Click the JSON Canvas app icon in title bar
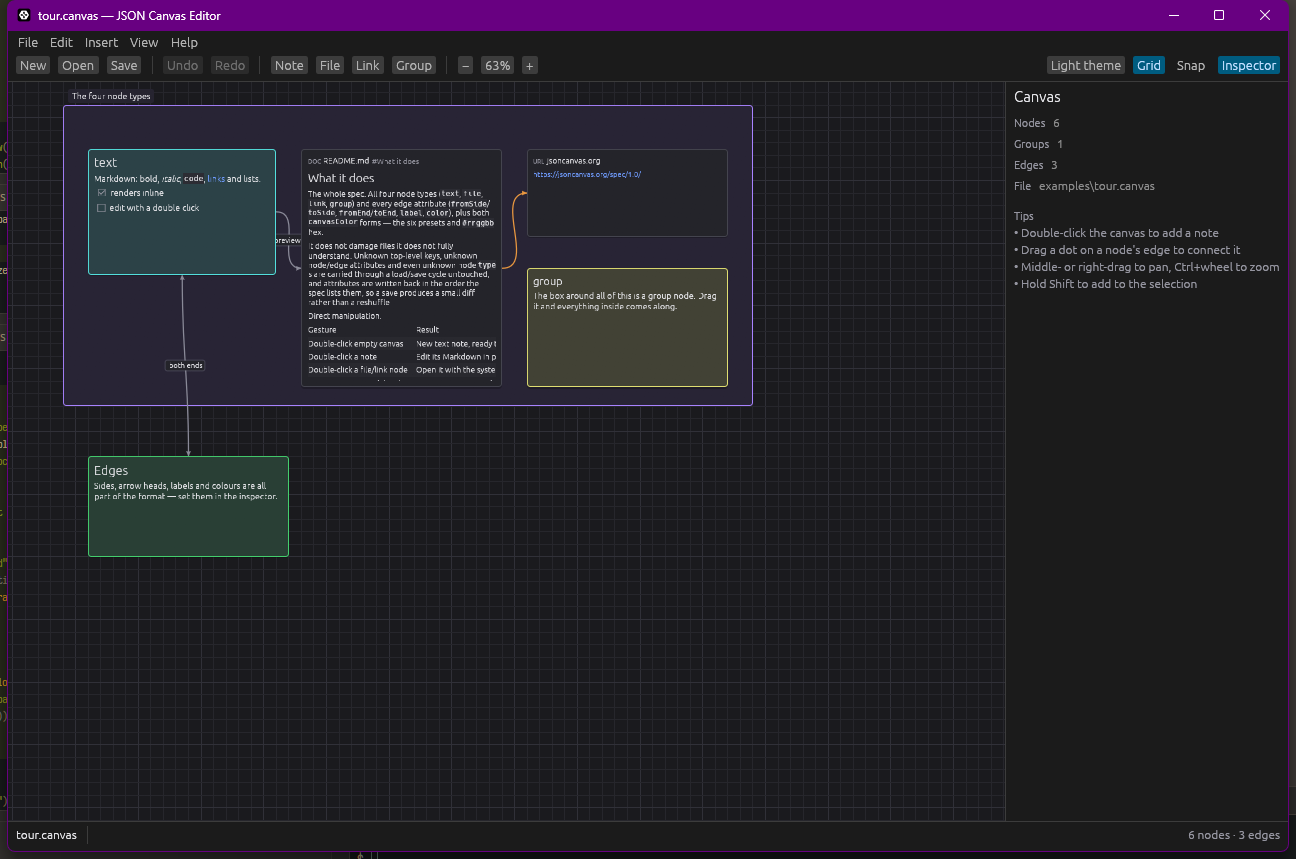The width and height of the screenshot is (1296, 859). click(24, 16)
